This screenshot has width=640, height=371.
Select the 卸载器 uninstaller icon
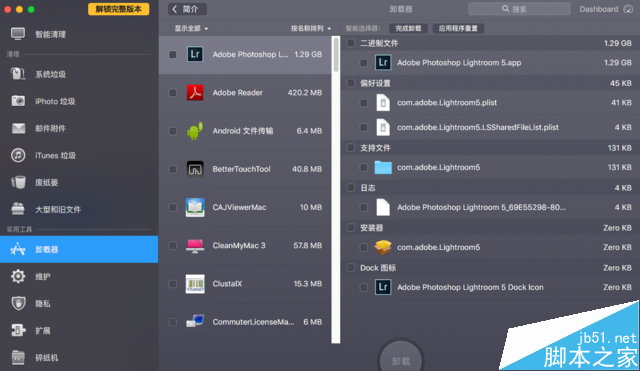(x=18, y=249)
